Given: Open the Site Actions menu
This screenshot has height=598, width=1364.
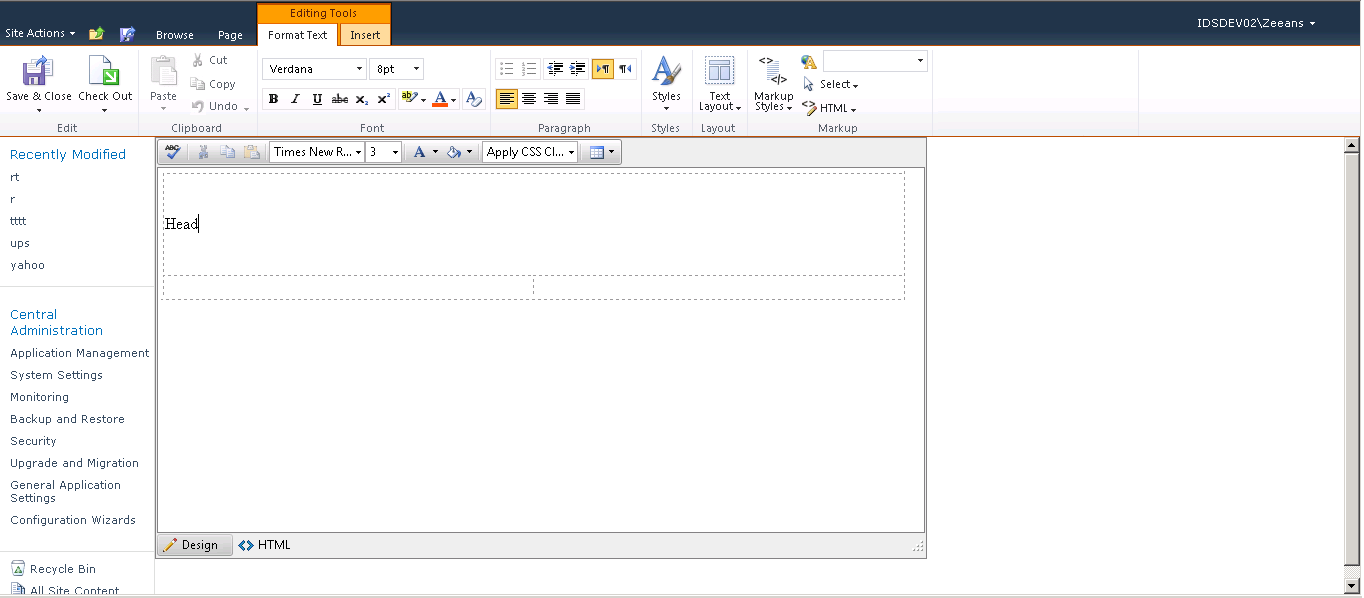Looking at the screenshot, I should pos(40,33).
